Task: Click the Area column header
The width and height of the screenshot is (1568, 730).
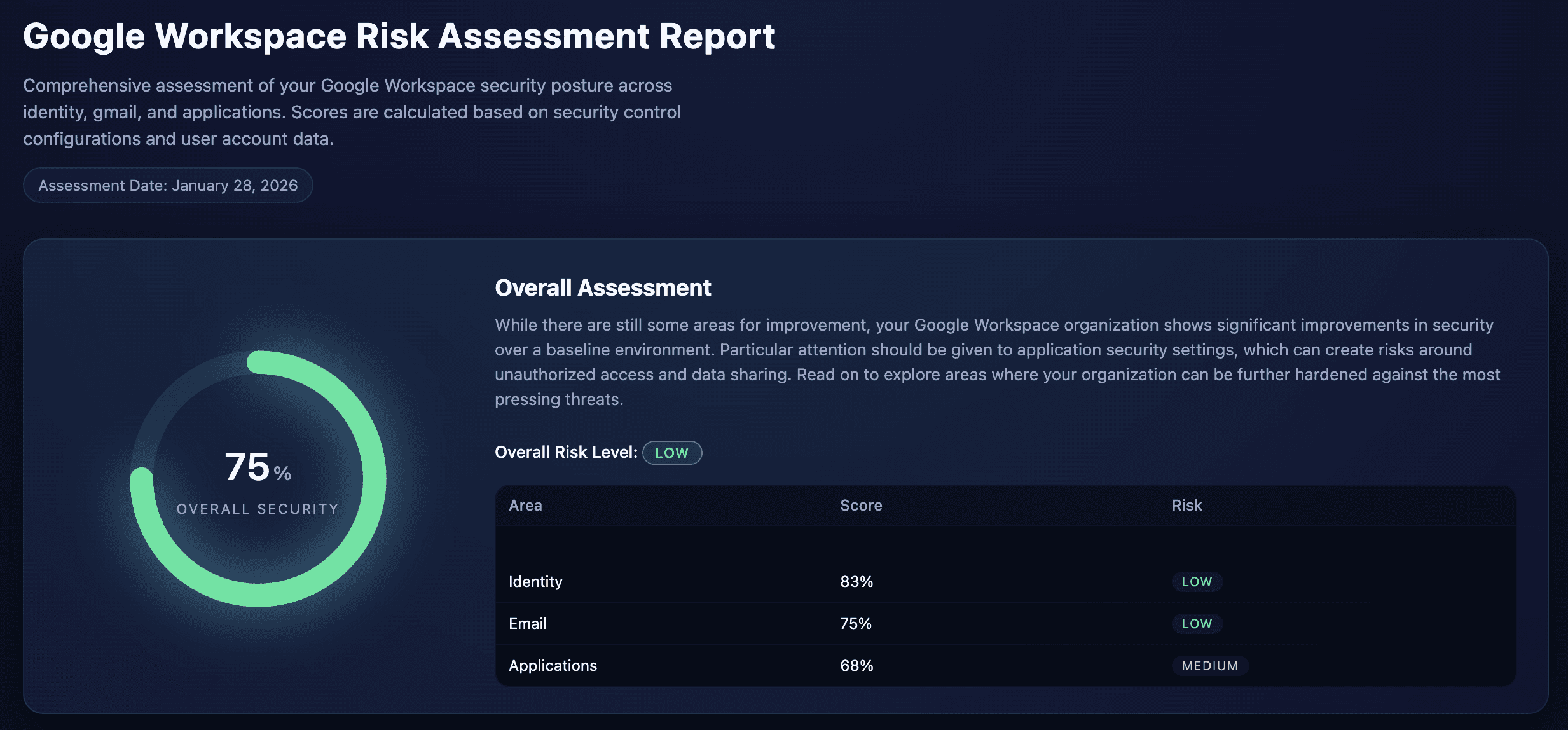Action: 525,506
